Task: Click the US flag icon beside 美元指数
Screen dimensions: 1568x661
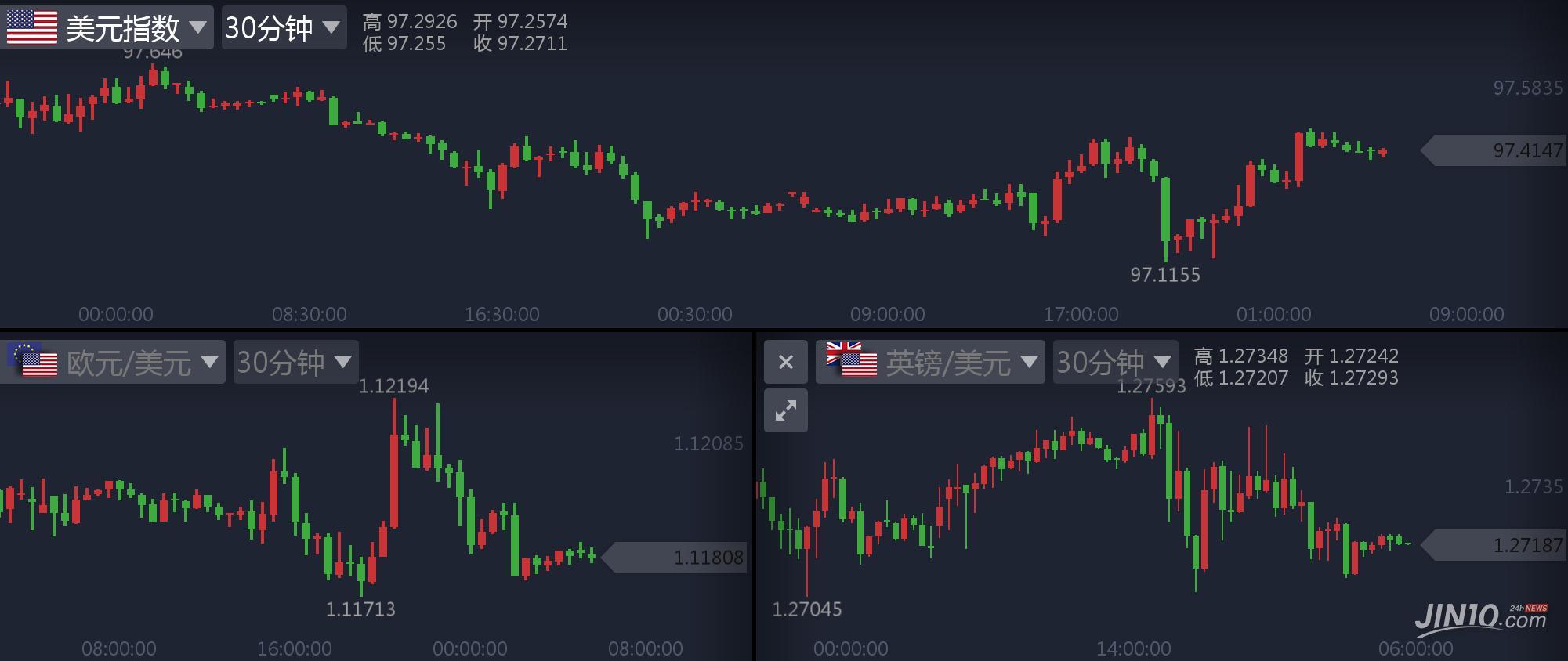Action: point(32,28)
